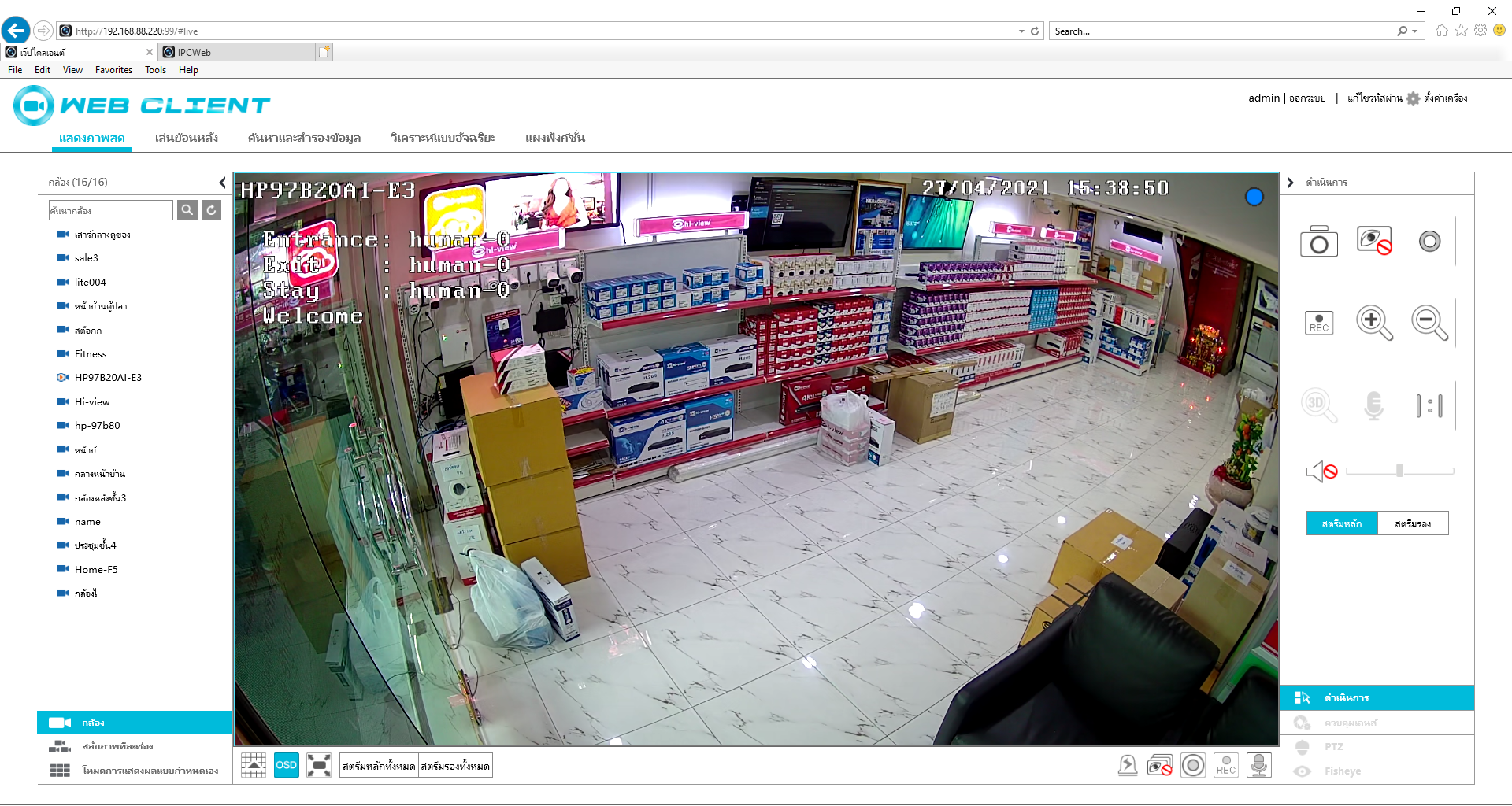The height and width of the screenshot is (806, 1512).
Task: Toggle the OSD overlay button
Action: [286, 765]
